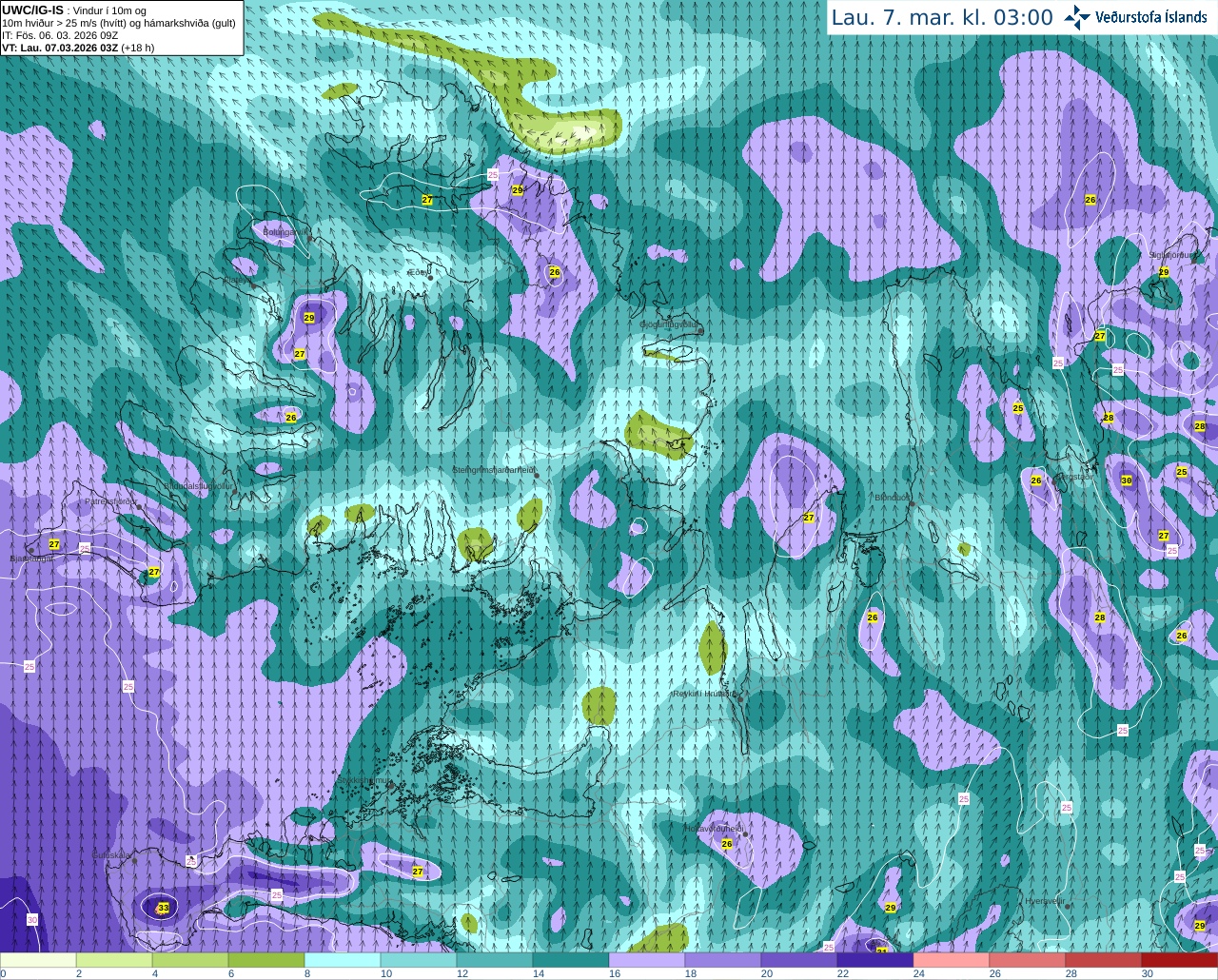The image size is (1218, 980).
Task: Click the 10–12 m/s light teal legend swatch
Action: (419, 960)
